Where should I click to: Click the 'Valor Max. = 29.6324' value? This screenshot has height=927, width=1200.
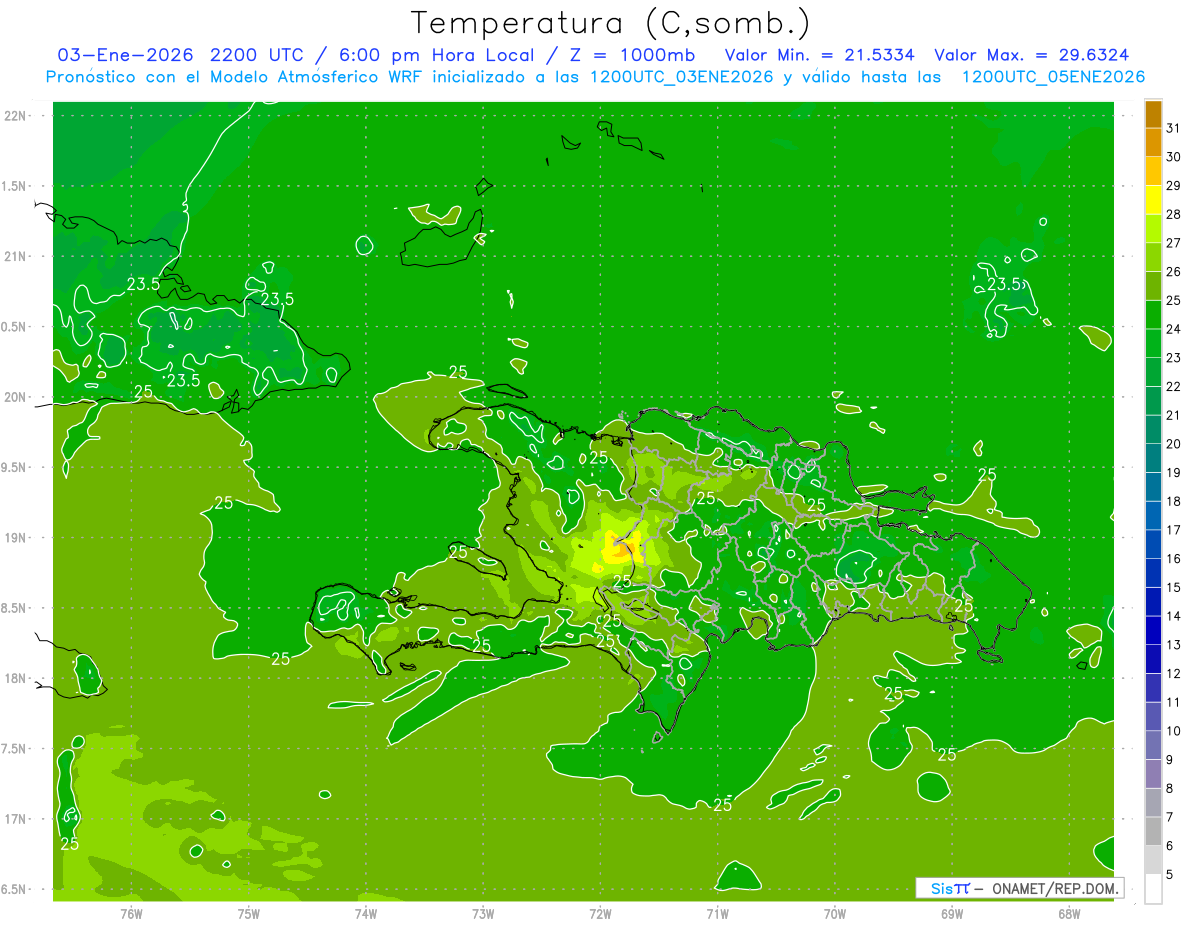pyautogui.click(x=1033, y=55)
